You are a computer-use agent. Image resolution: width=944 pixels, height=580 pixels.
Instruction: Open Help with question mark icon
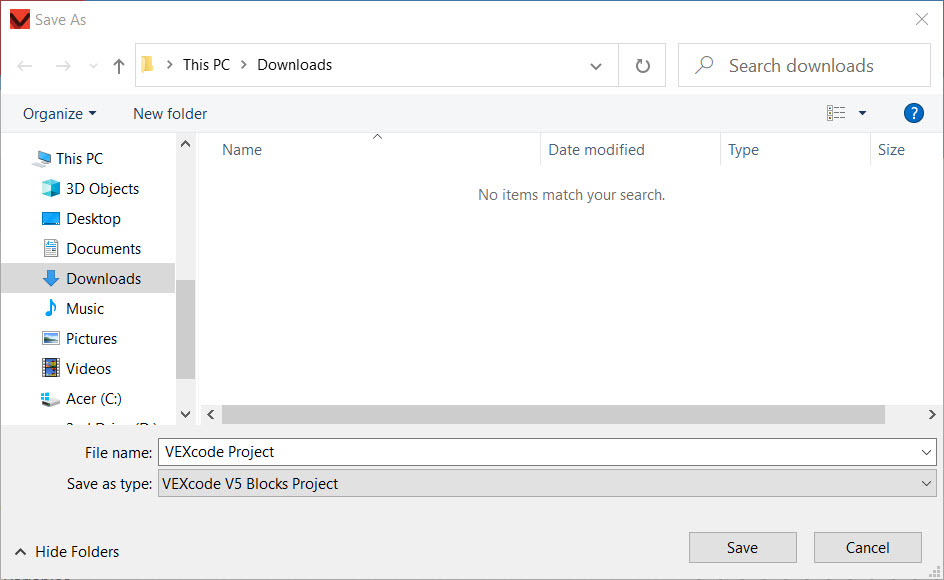913,113
